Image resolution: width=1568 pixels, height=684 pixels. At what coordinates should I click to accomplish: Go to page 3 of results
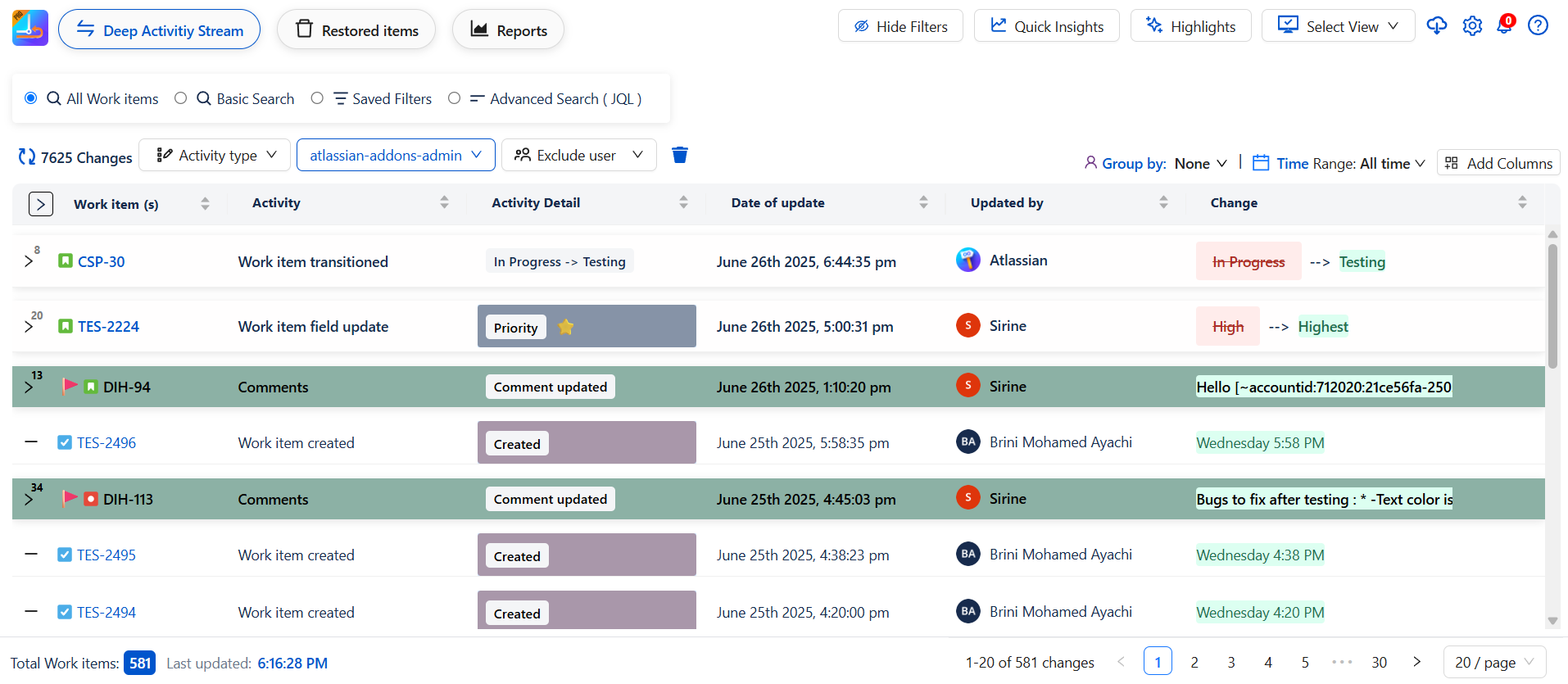click(1230, 662)
